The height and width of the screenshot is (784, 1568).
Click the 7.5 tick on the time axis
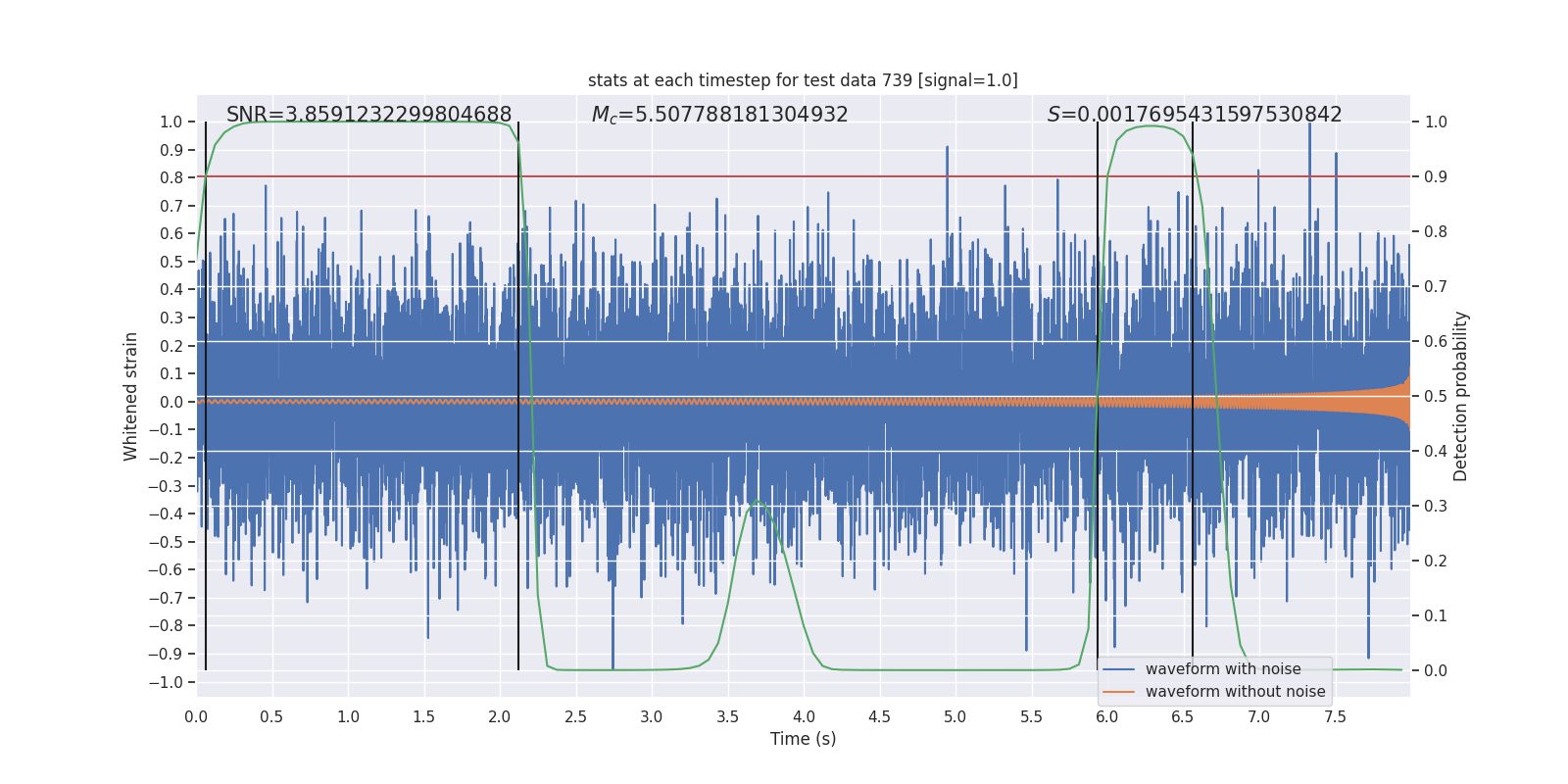coord(1335,716)
